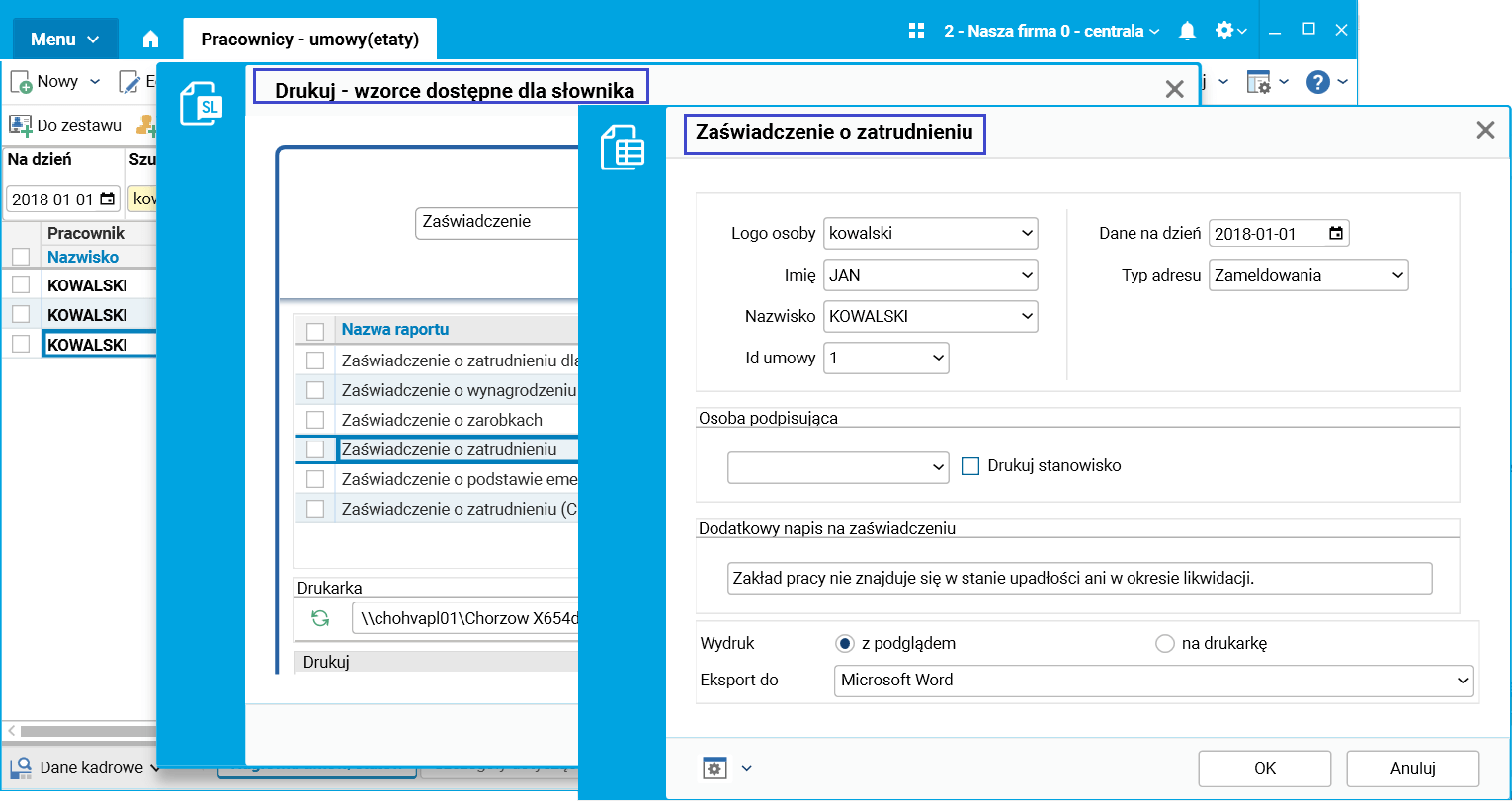Open calendar picker for Na dzień
This screenshot has width=1512, height=802.
[108, 200]
